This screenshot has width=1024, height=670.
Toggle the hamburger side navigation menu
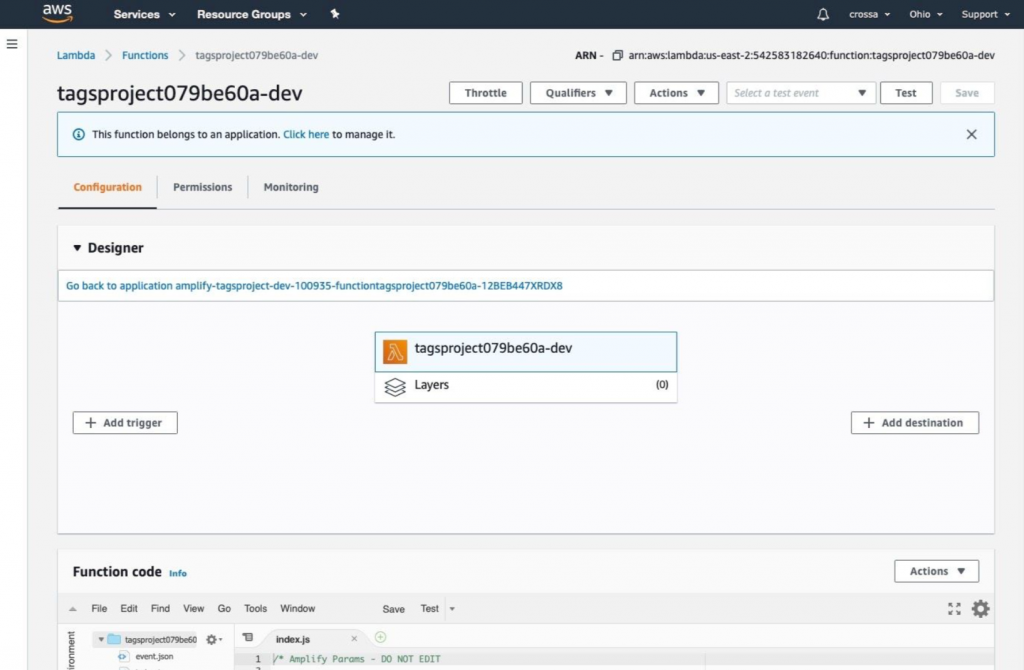tap(12, 44)
